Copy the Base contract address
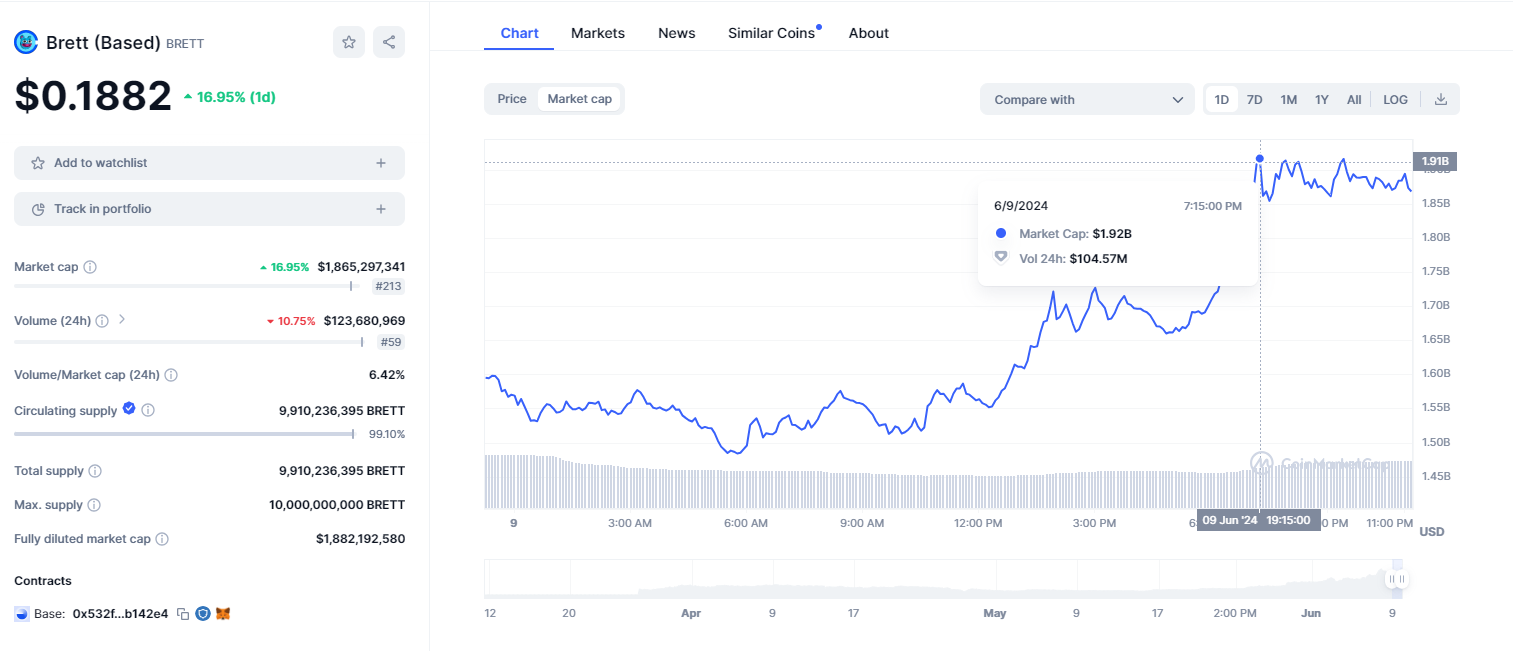 183,614
